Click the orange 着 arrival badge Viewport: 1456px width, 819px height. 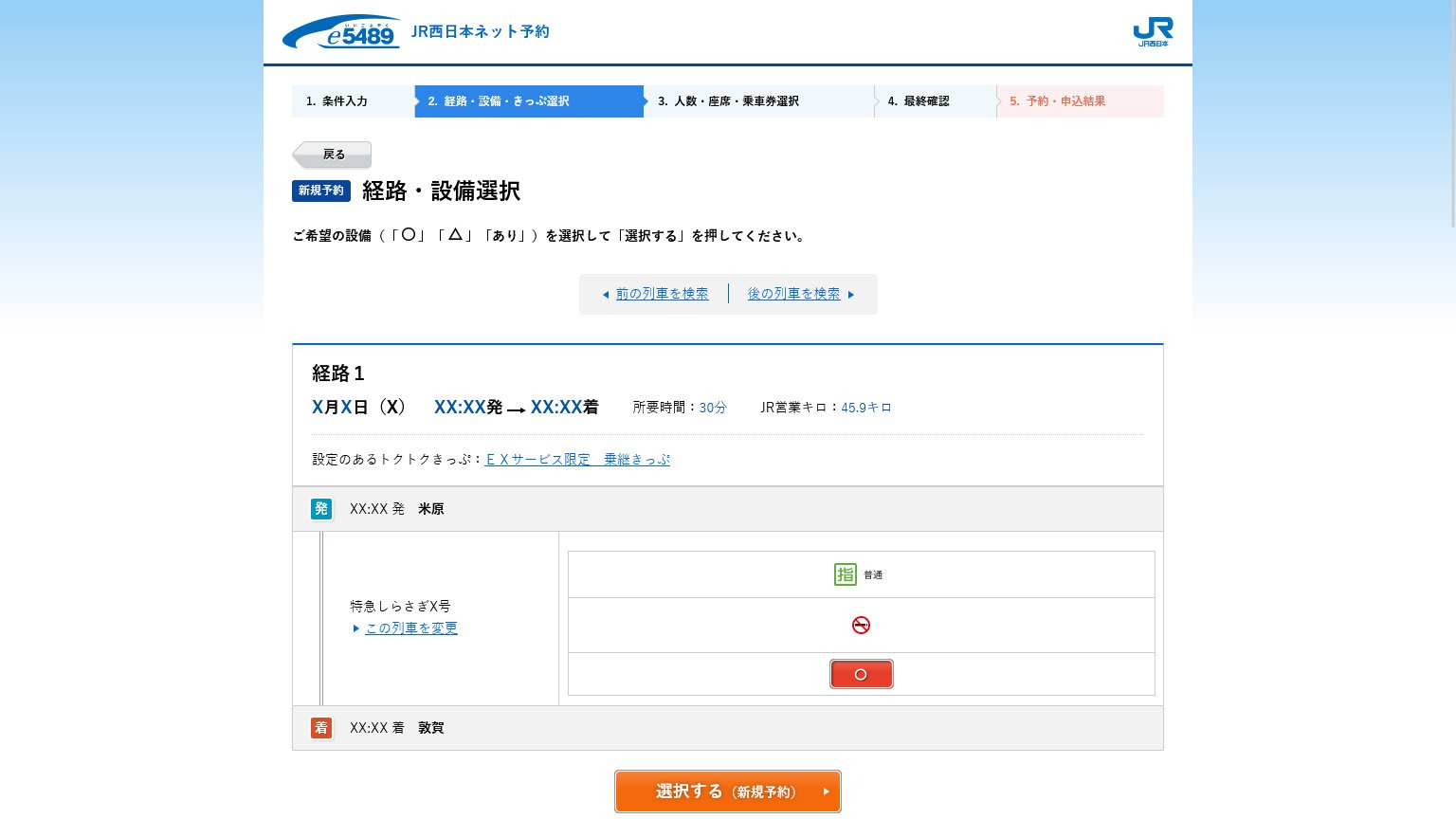click(x=321, y=728)
